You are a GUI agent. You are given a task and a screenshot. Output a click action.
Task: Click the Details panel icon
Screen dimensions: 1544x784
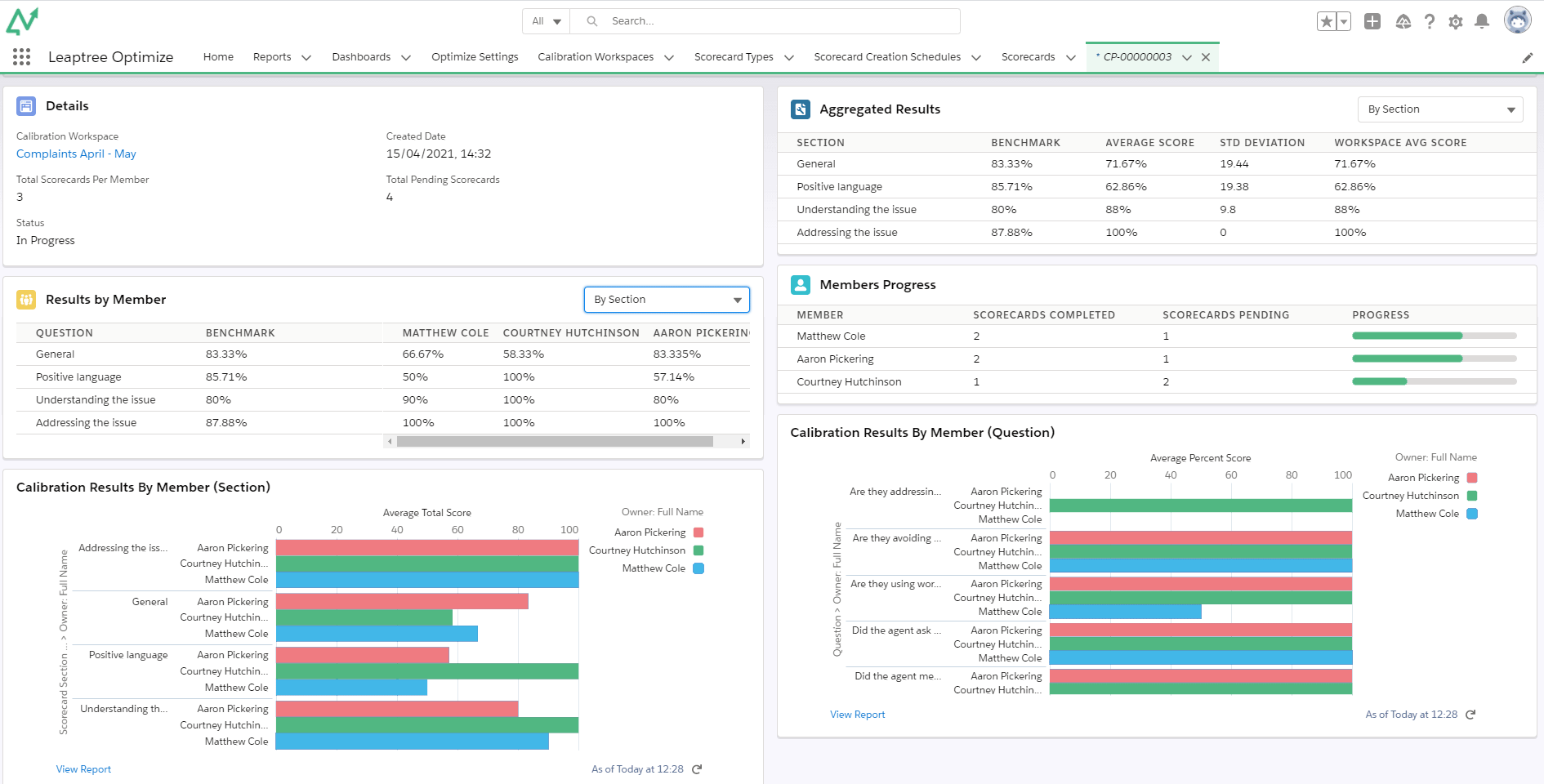pos(26,106)
